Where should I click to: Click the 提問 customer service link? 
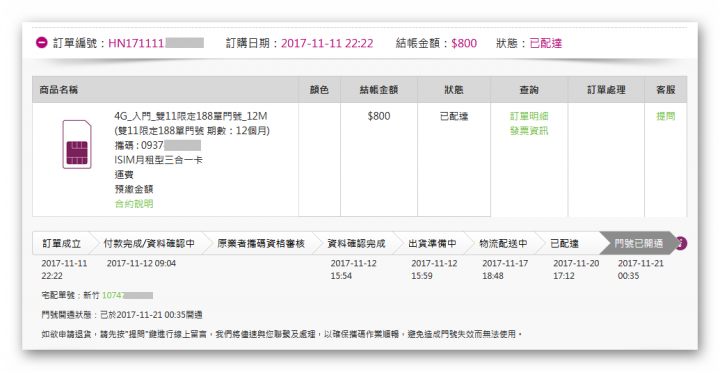click(665, 116)
